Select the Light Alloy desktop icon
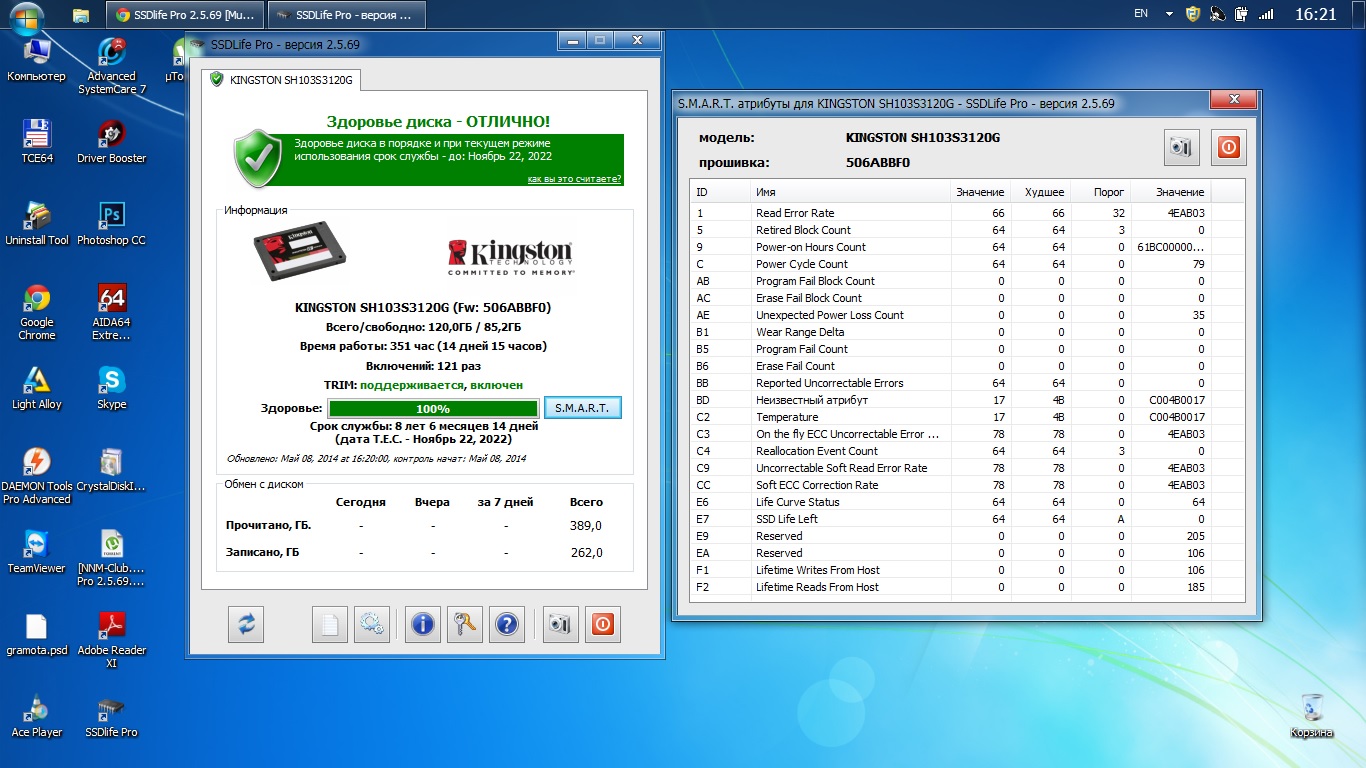 37,389
